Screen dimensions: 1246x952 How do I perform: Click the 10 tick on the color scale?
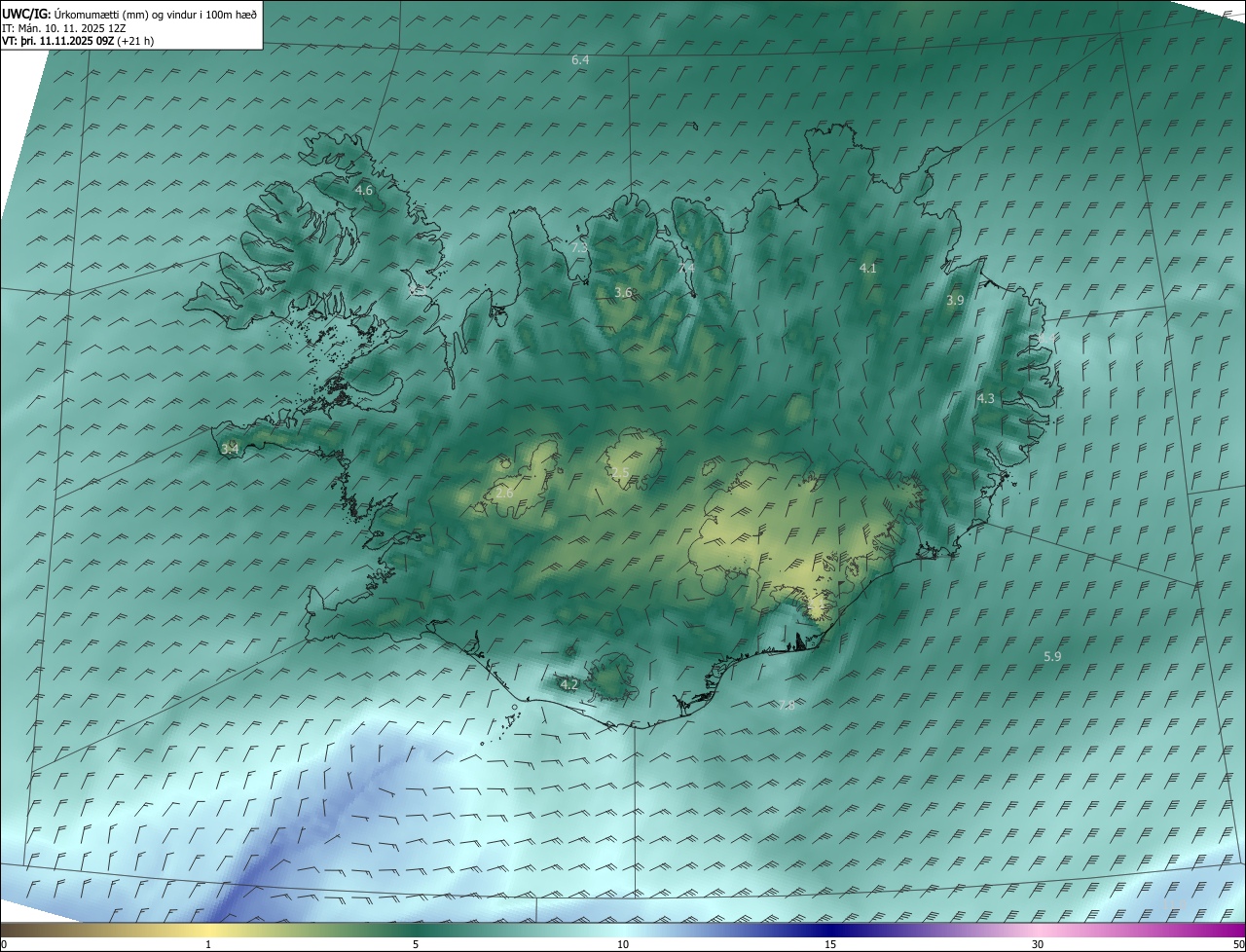[x=623, y=945]
